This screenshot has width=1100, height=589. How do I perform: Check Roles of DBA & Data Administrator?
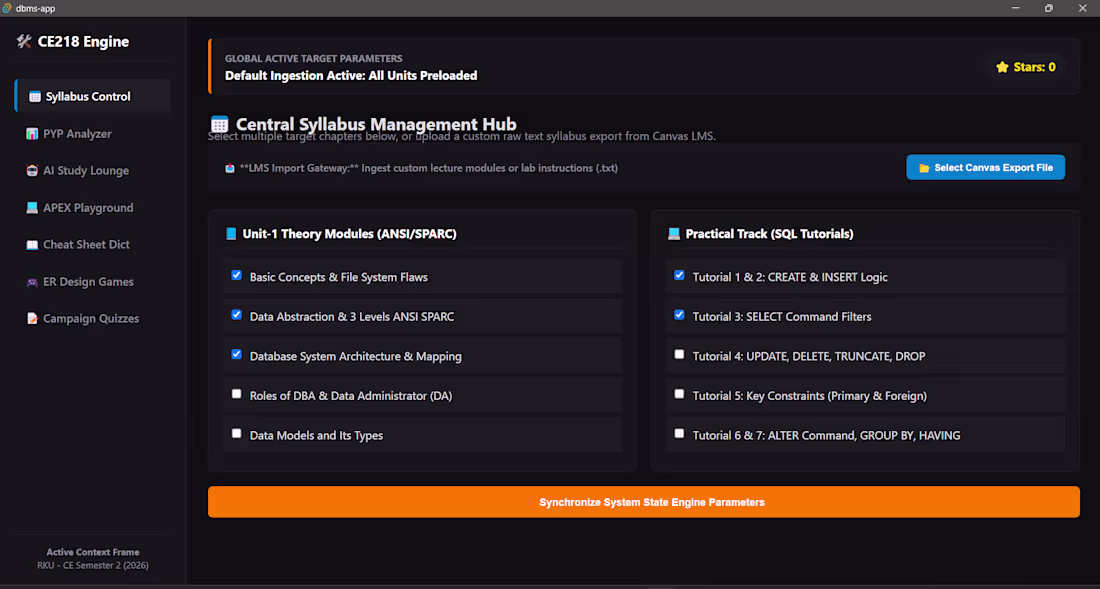click(236, 394)
